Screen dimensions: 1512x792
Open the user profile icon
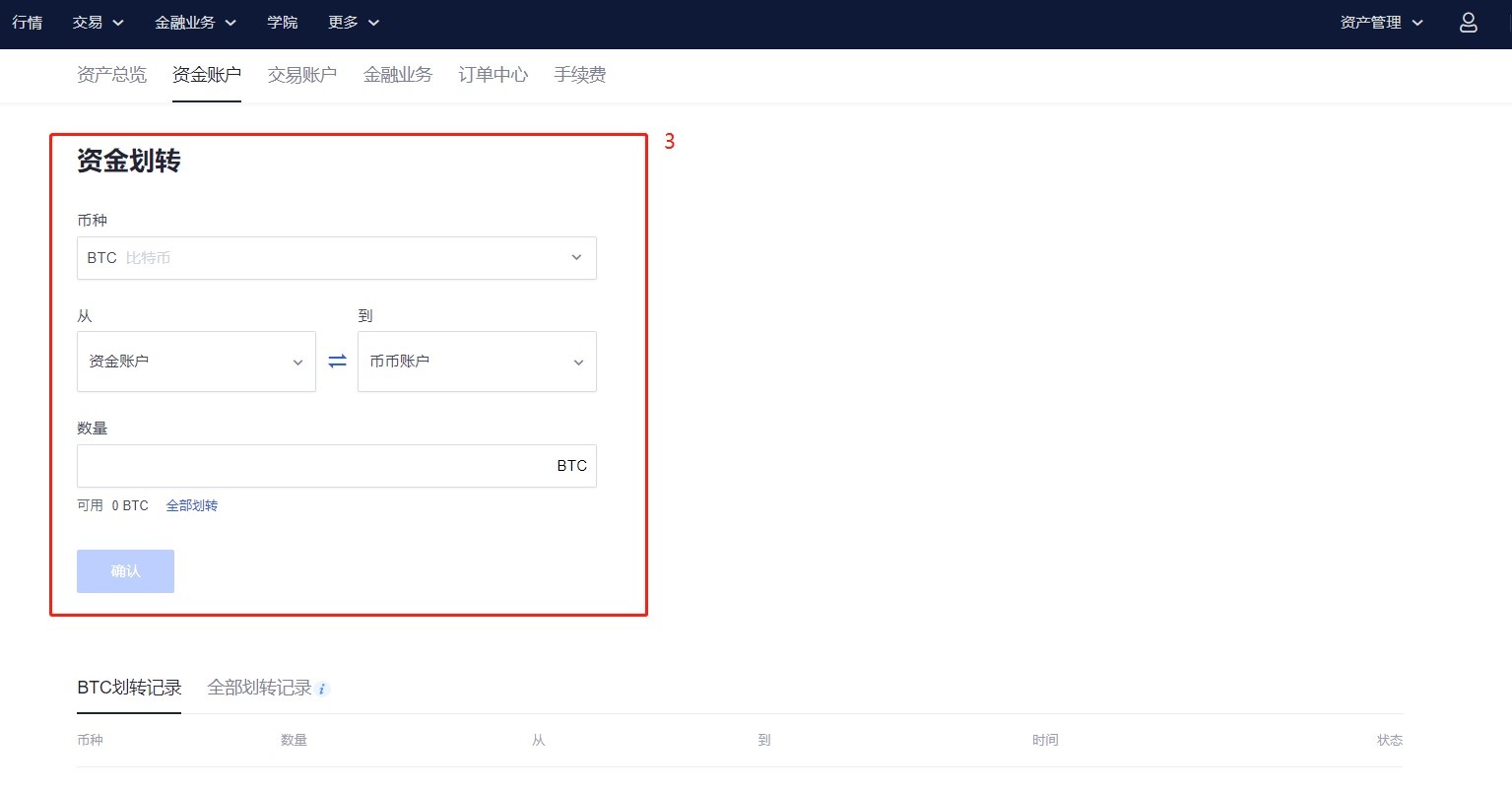tap(1468, 23)
